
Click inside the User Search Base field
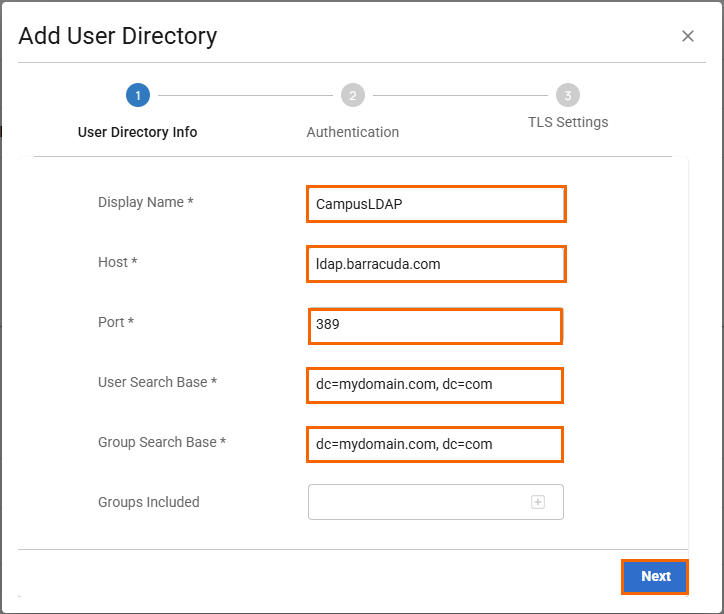coord(435,385)
